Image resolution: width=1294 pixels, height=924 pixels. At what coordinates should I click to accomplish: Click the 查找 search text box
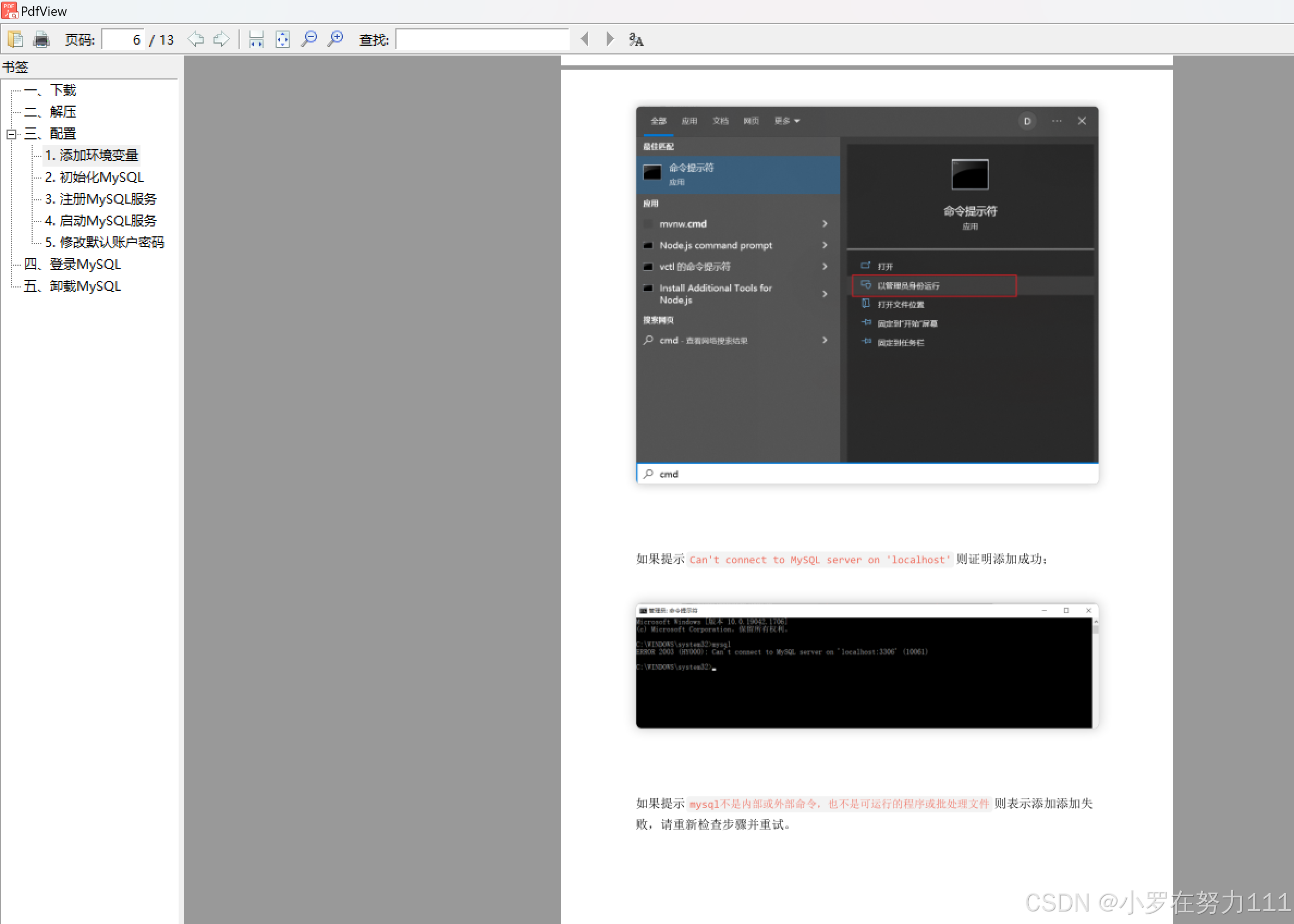(x=482, y=40)
